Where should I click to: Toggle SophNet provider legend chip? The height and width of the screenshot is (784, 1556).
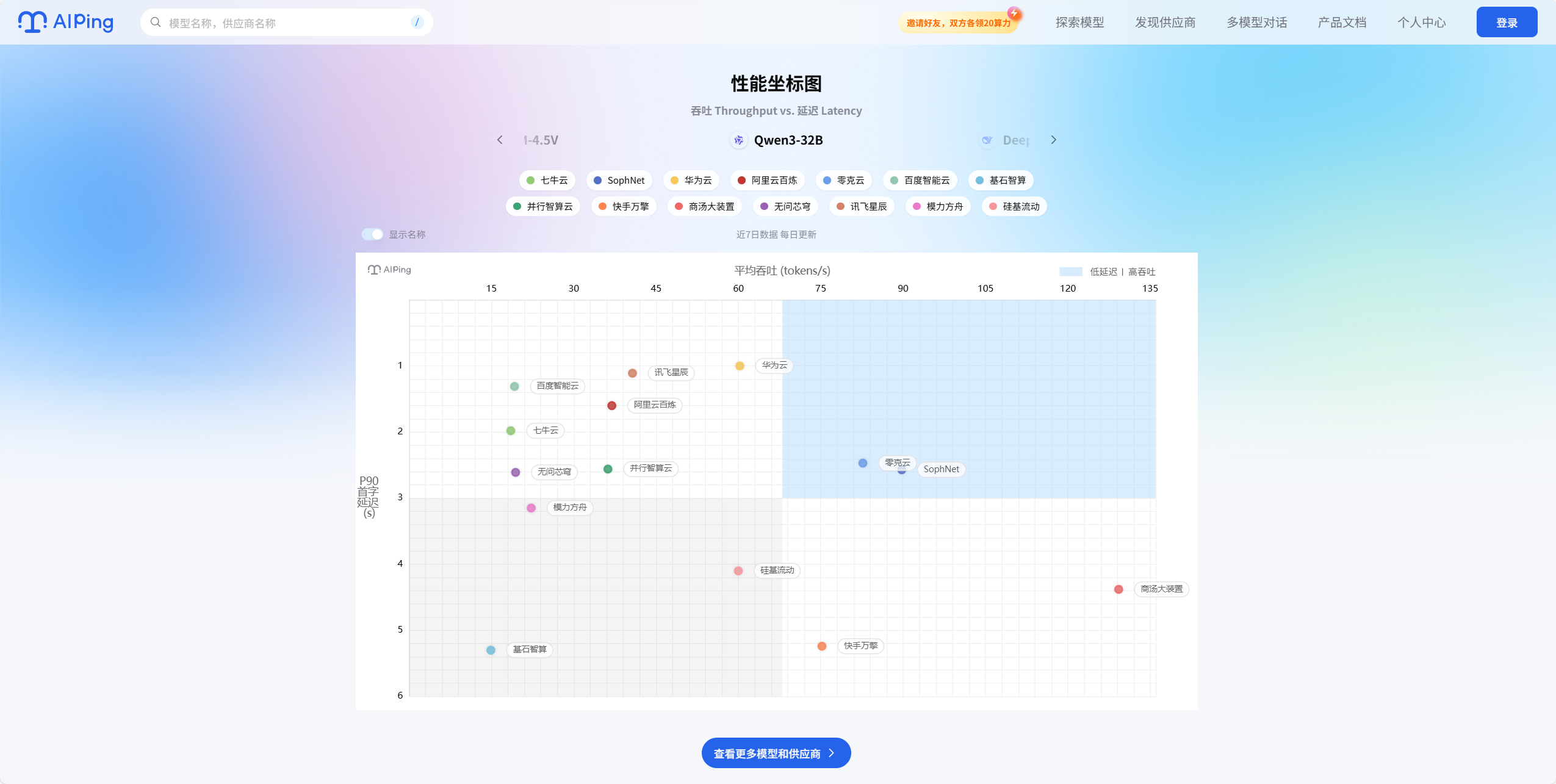click(619, 181)
